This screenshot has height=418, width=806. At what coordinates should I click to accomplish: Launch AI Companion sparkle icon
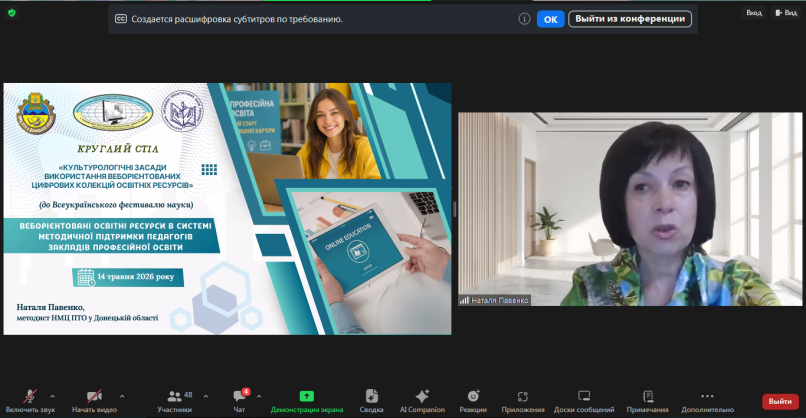pyautogui.click(x=422, y=396)
